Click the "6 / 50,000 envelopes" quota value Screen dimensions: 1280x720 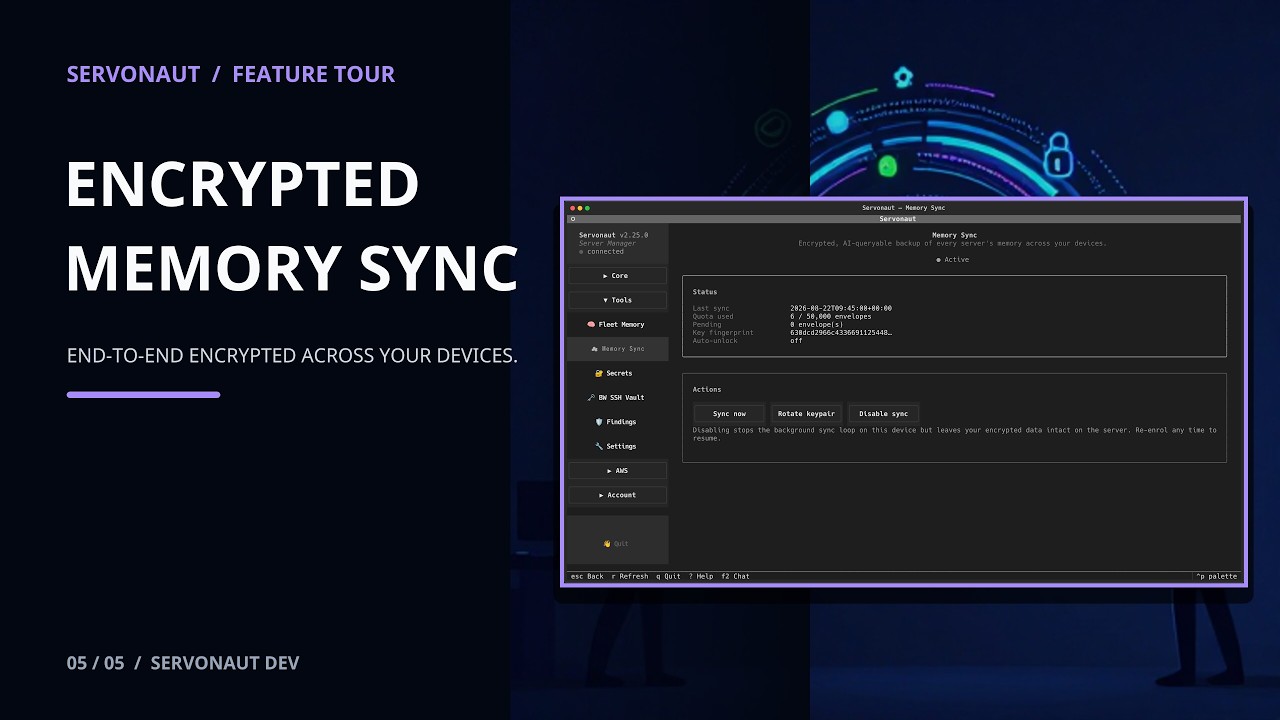(x=830, y=317)
